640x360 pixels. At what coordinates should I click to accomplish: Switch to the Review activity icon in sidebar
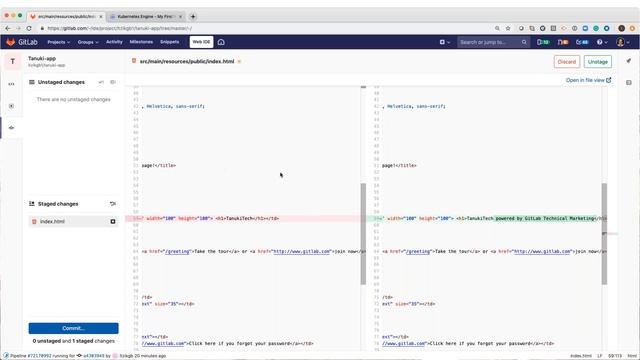click(x=11, y=106)
